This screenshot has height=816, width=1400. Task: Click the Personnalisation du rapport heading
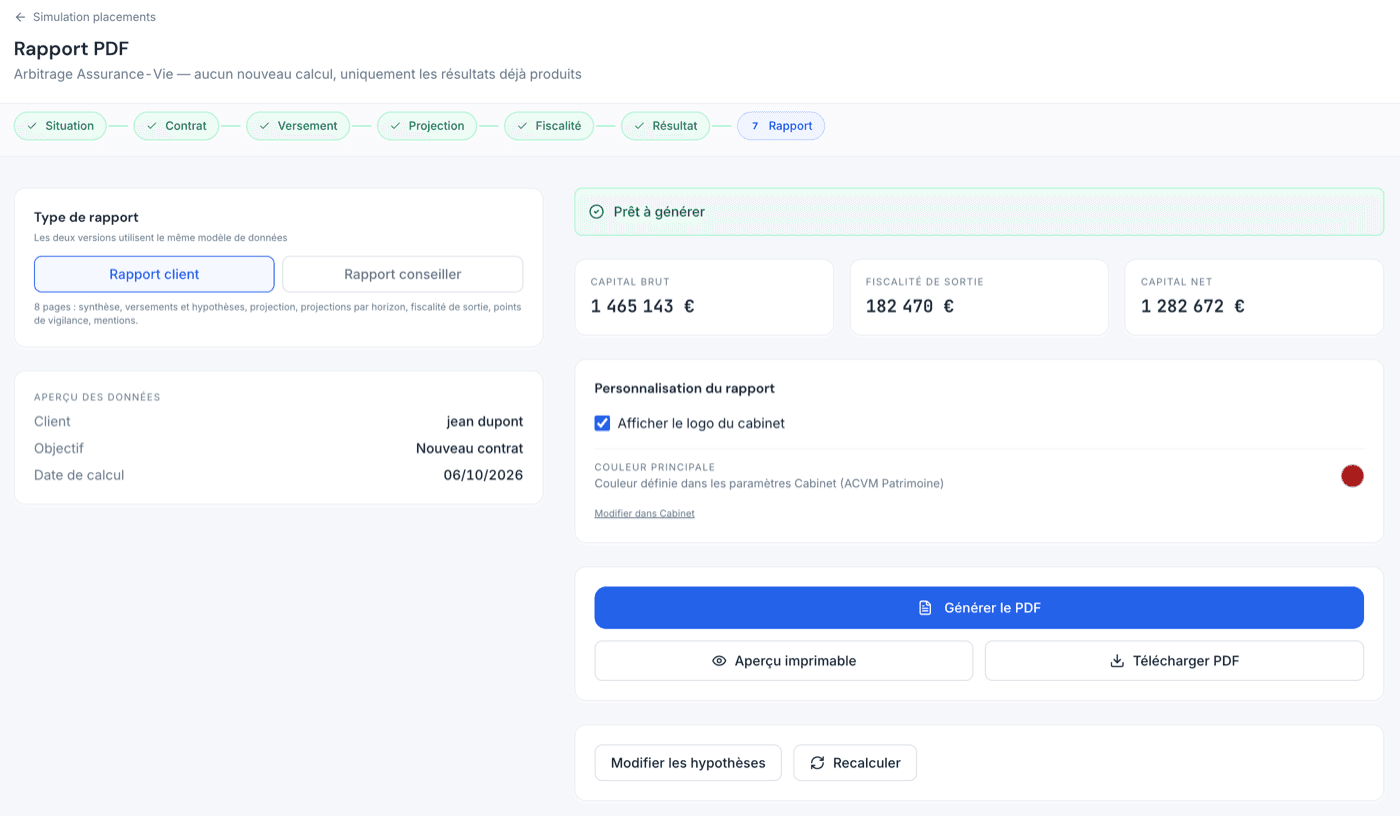pos(684,388)
